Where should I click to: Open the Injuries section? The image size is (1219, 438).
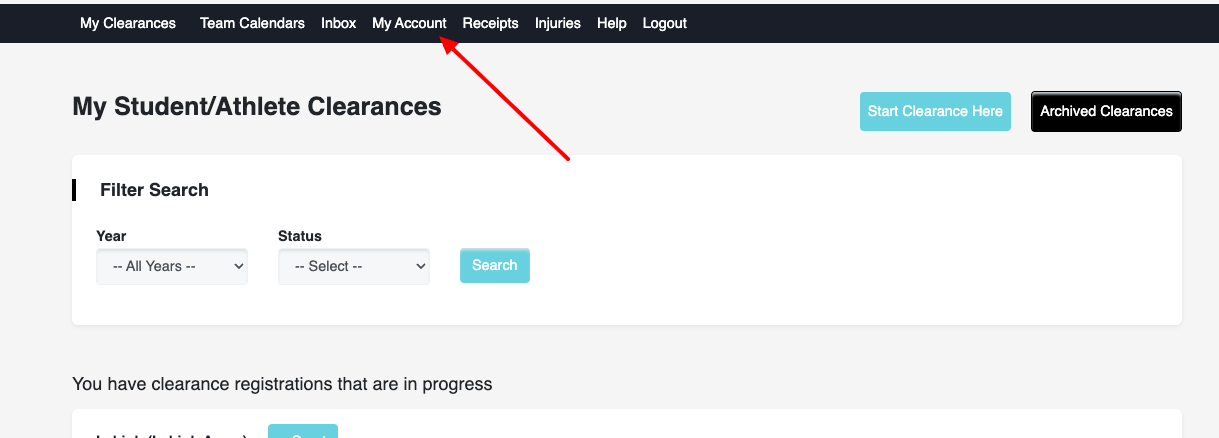pos(558,23)
